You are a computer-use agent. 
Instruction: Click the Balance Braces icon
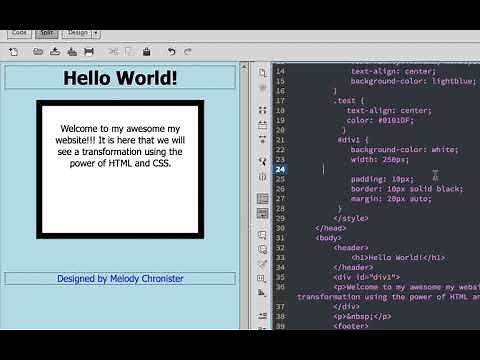[263, 177]
